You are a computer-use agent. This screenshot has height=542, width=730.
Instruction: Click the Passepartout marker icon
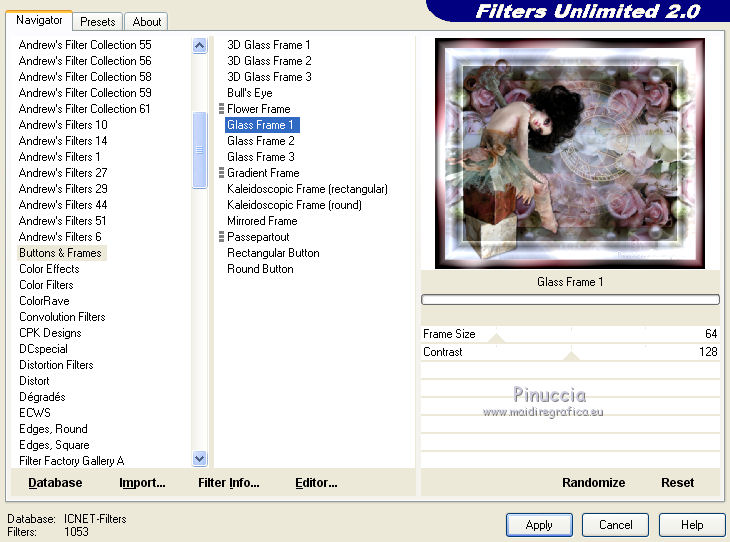pos(222,237)
